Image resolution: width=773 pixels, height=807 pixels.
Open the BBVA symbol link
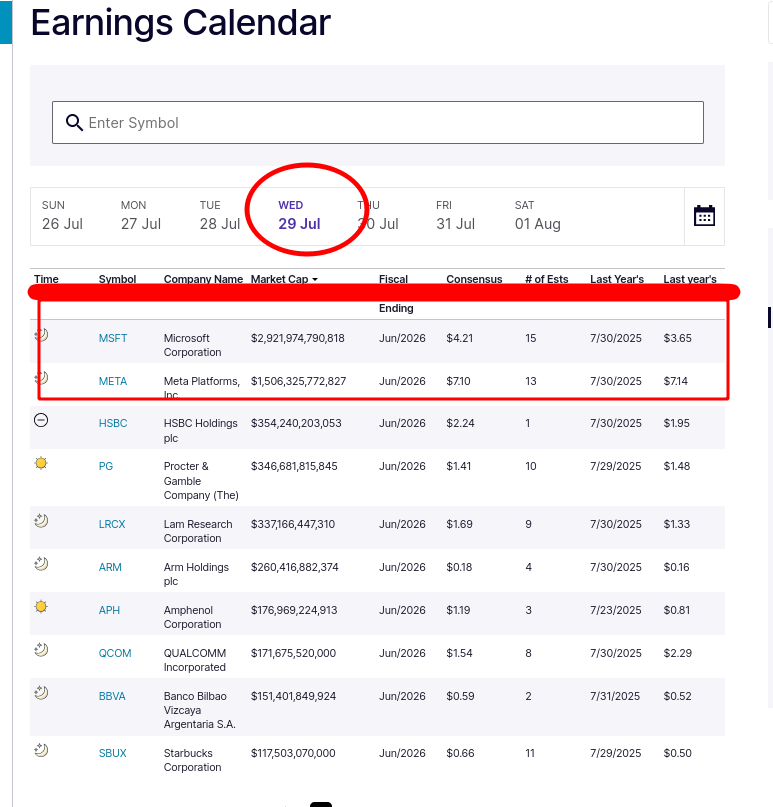112,696
